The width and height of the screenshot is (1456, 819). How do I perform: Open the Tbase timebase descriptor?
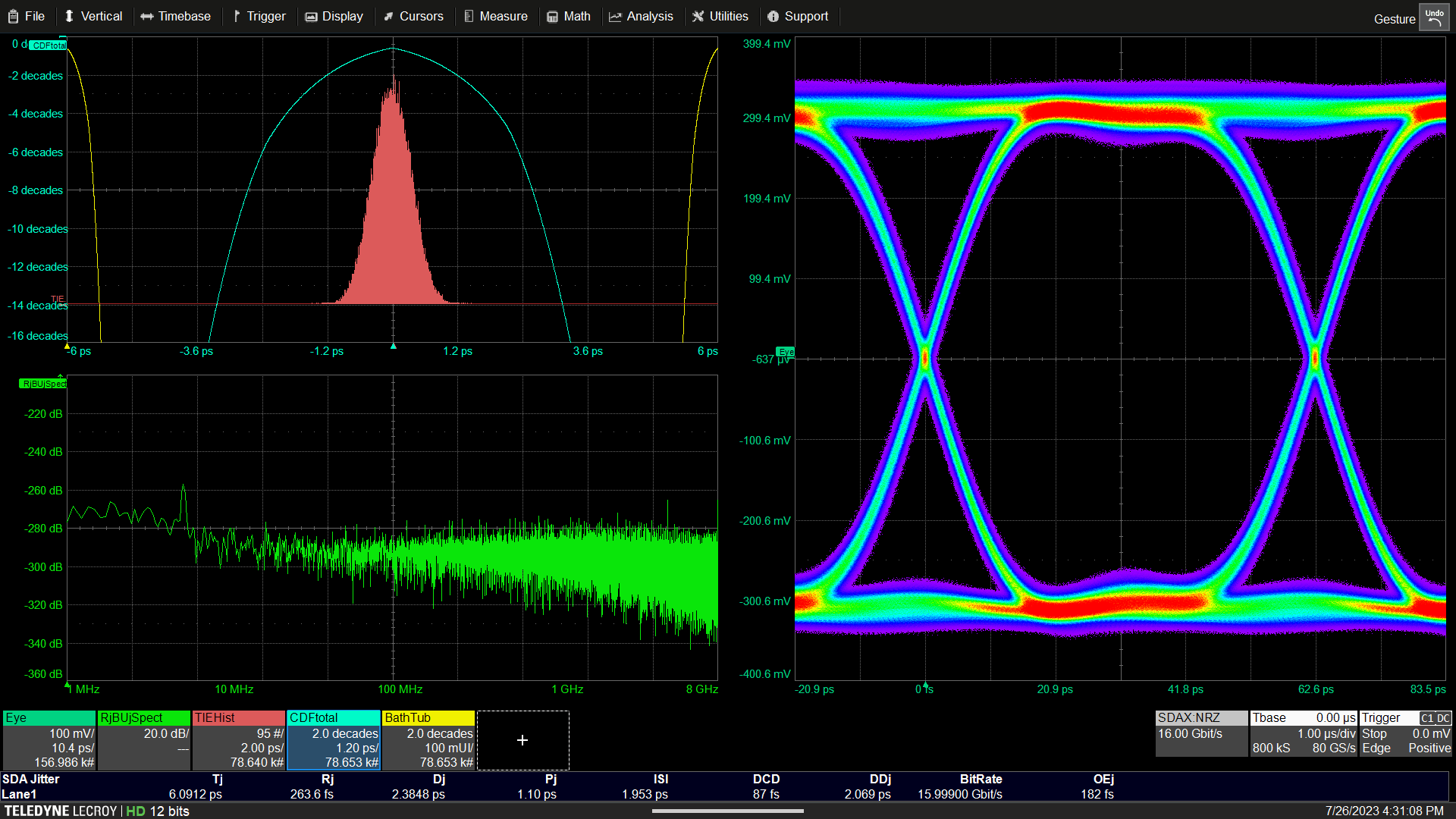tap(1303, 733)
